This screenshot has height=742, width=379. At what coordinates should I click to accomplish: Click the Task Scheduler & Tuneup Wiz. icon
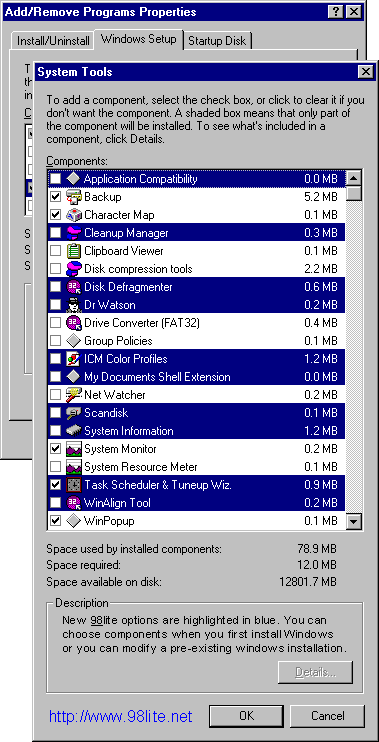[73, 485]
